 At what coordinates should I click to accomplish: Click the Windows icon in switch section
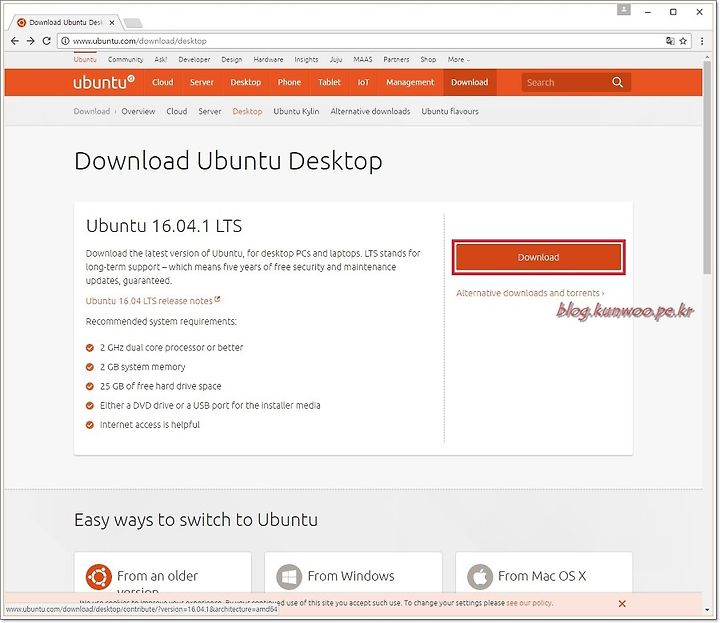289,577
